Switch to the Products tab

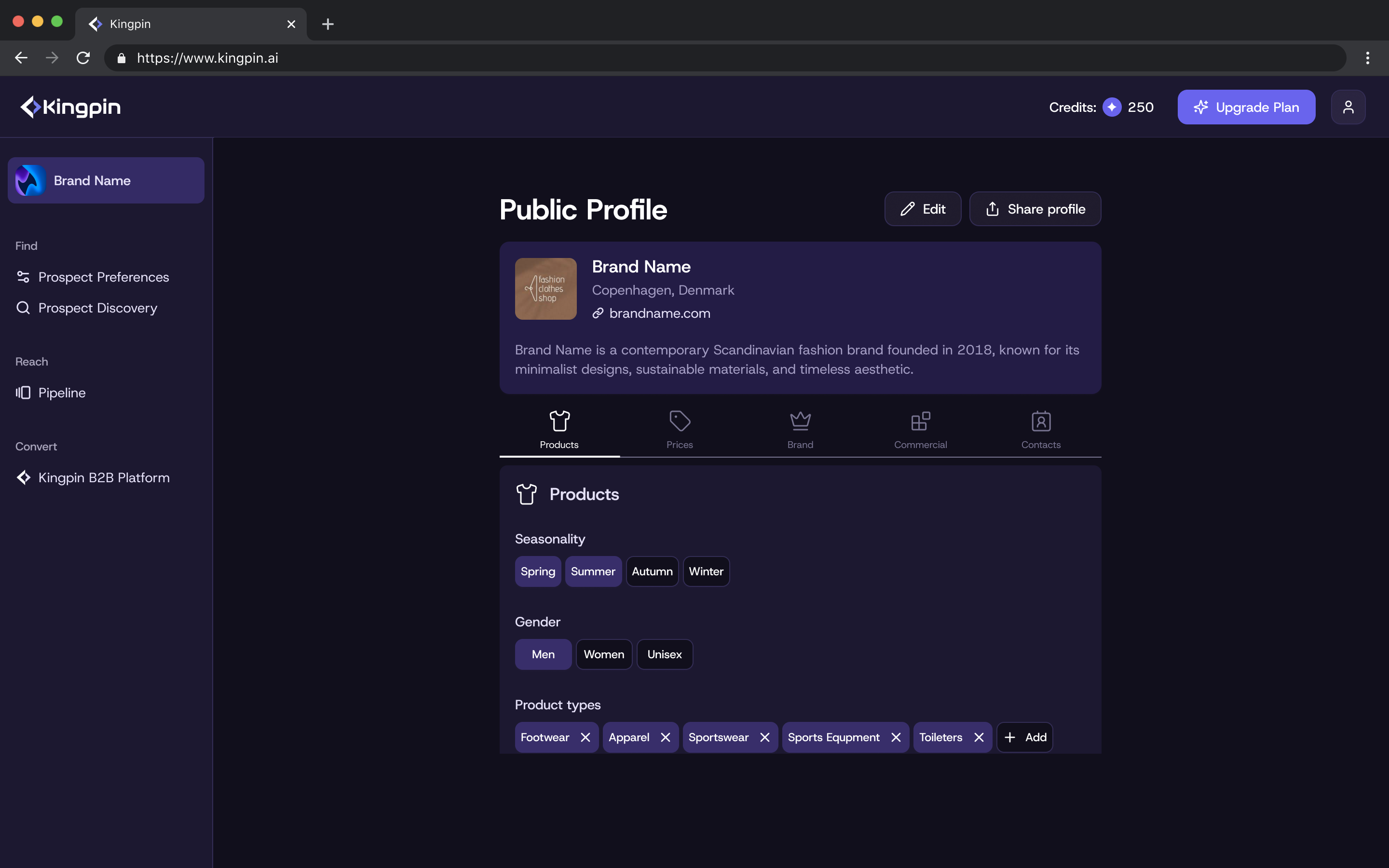[x=559, y=431]
